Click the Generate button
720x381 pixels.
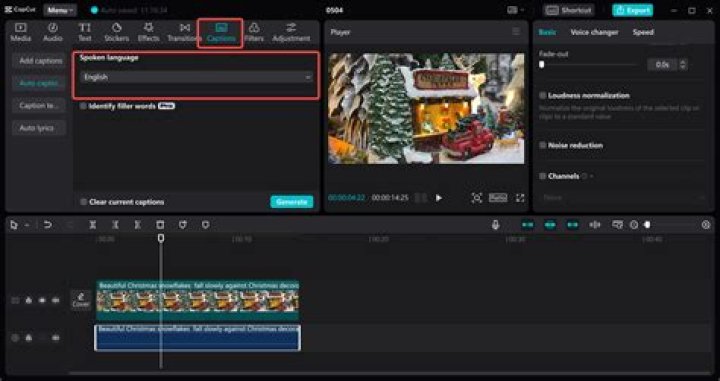point(292,202)
